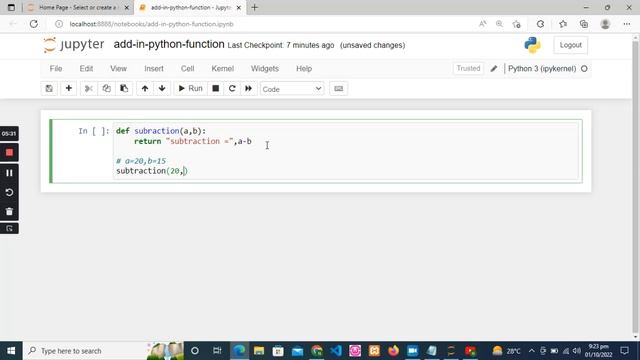Move the selected cell down
The image size is (640, 360).
(162, 89)
